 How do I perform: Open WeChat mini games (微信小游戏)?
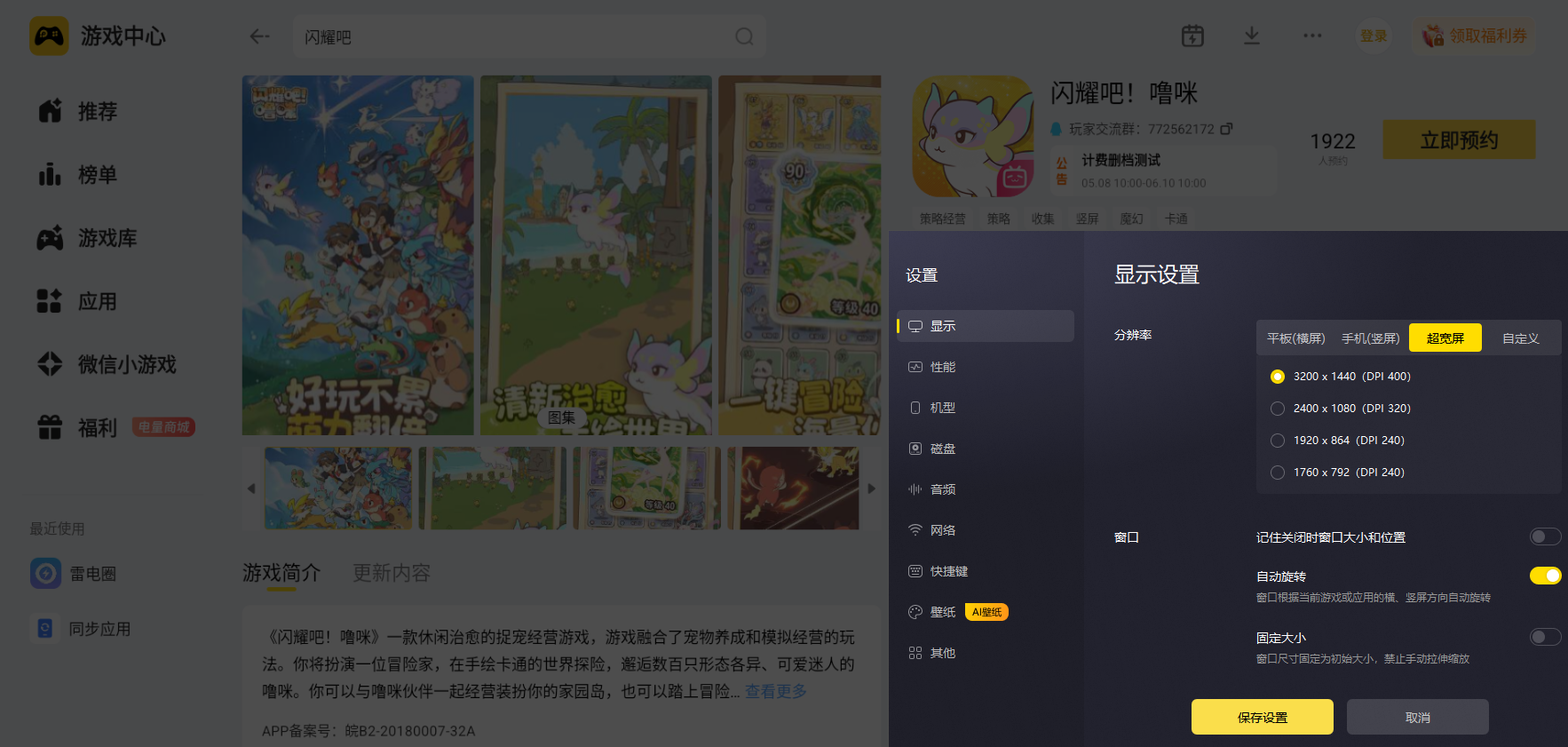[107, 364]
